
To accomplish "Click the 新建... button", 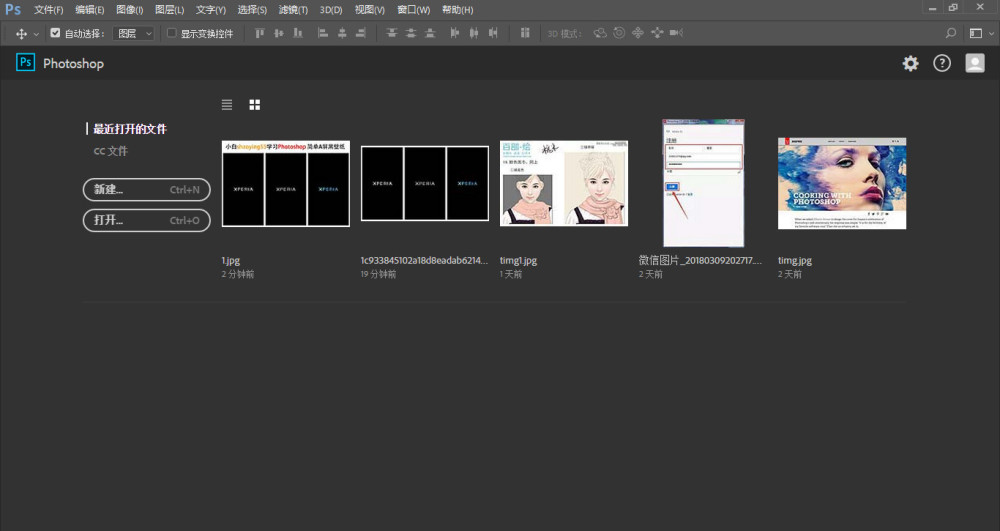I will coord(146,190).
